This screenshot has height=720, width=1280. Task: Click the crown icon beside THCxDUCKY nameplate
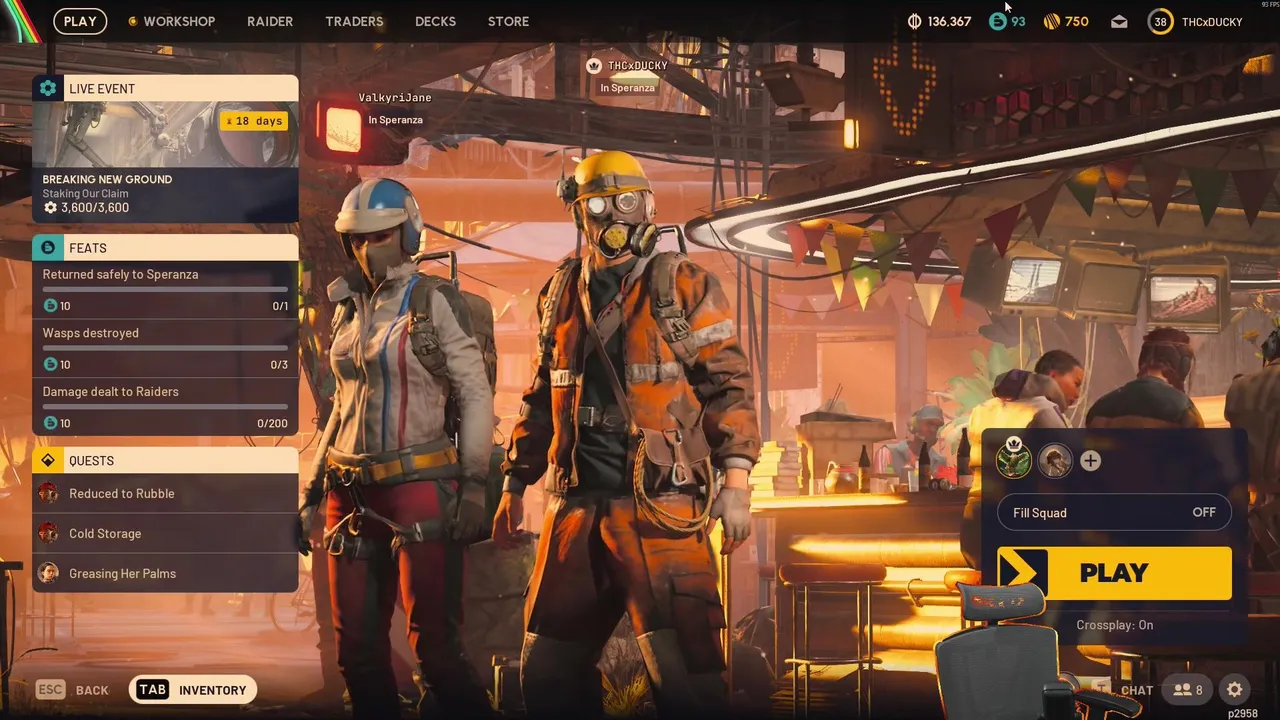coord(593,66)
